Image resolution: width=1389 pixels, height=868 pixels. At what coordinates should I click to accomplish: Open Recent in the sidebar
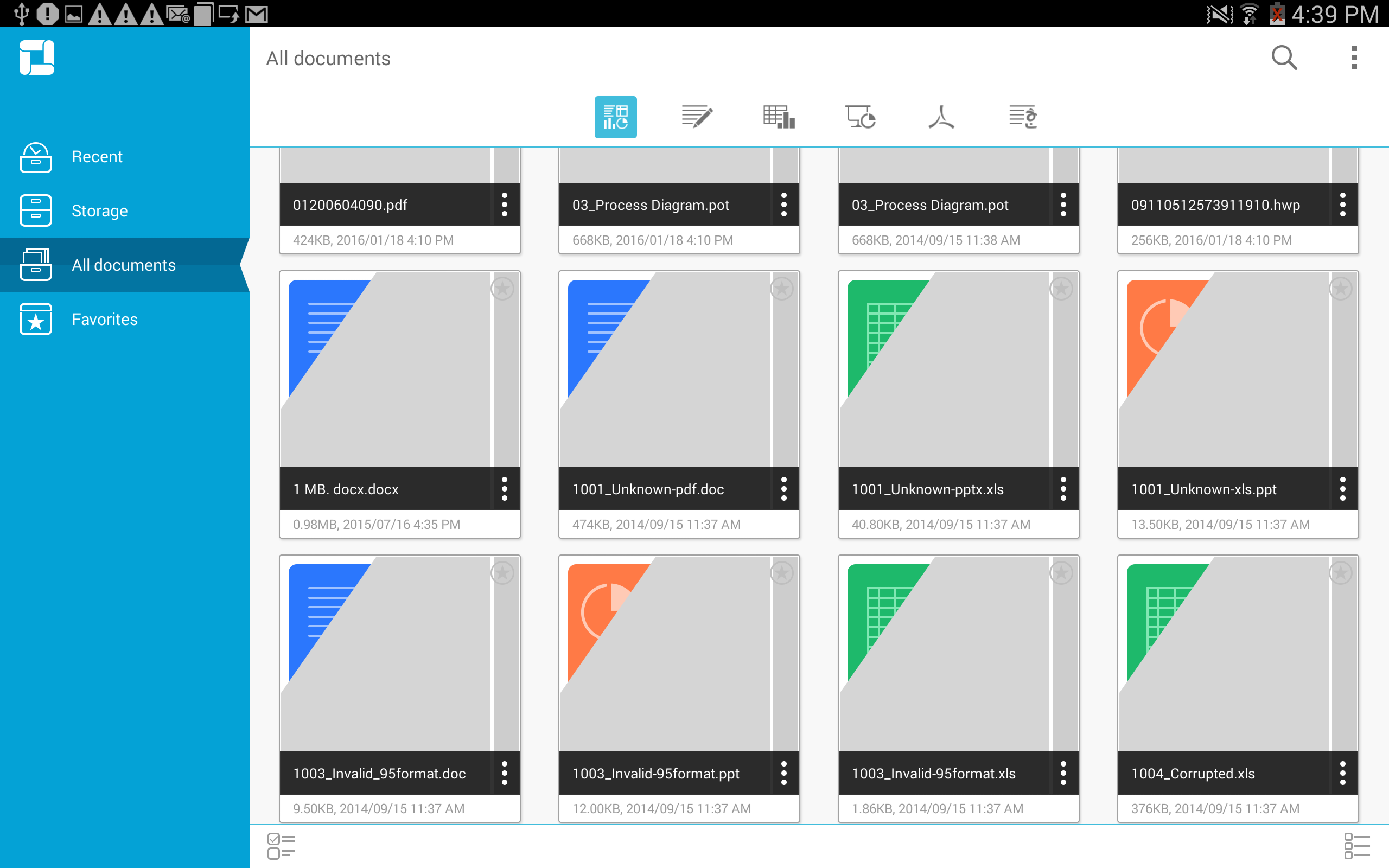tap(125, 157)
